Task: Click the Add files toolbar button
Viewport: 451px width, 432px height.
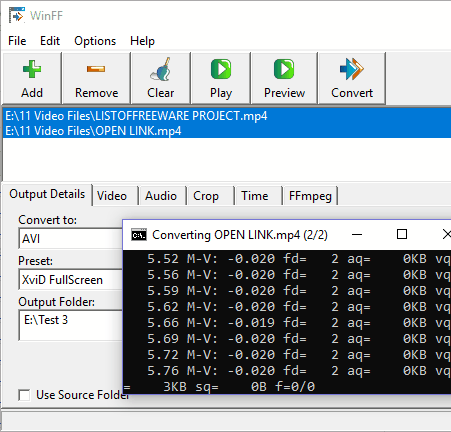Action: pos(32,78)
